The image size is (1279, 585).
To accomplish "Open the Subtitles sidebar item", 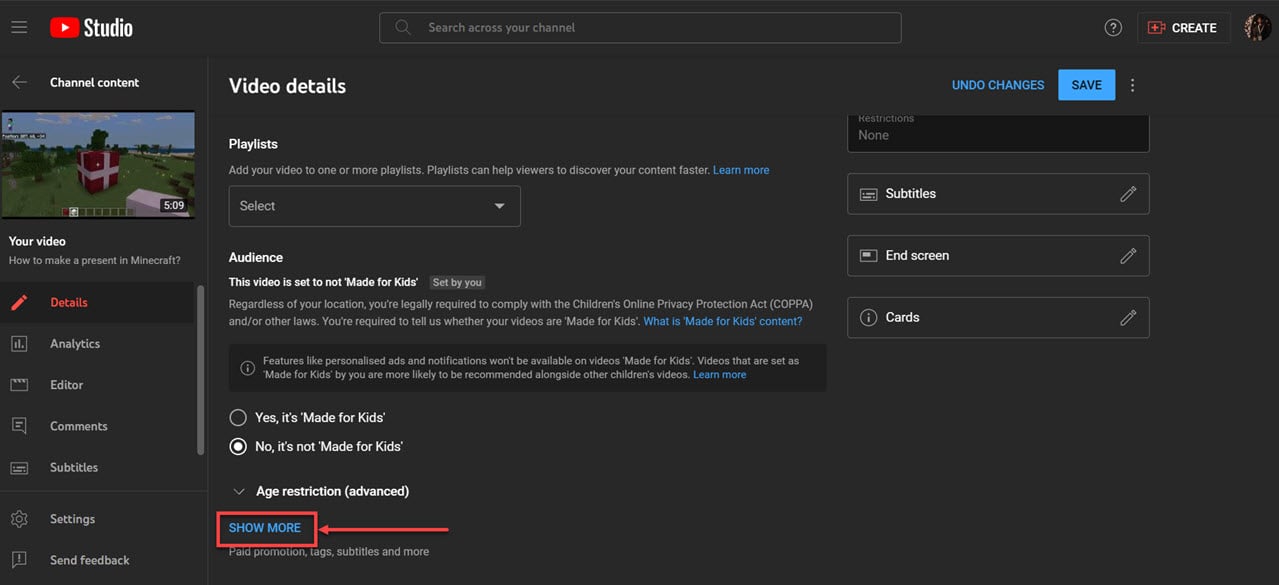I will [74, 467].
